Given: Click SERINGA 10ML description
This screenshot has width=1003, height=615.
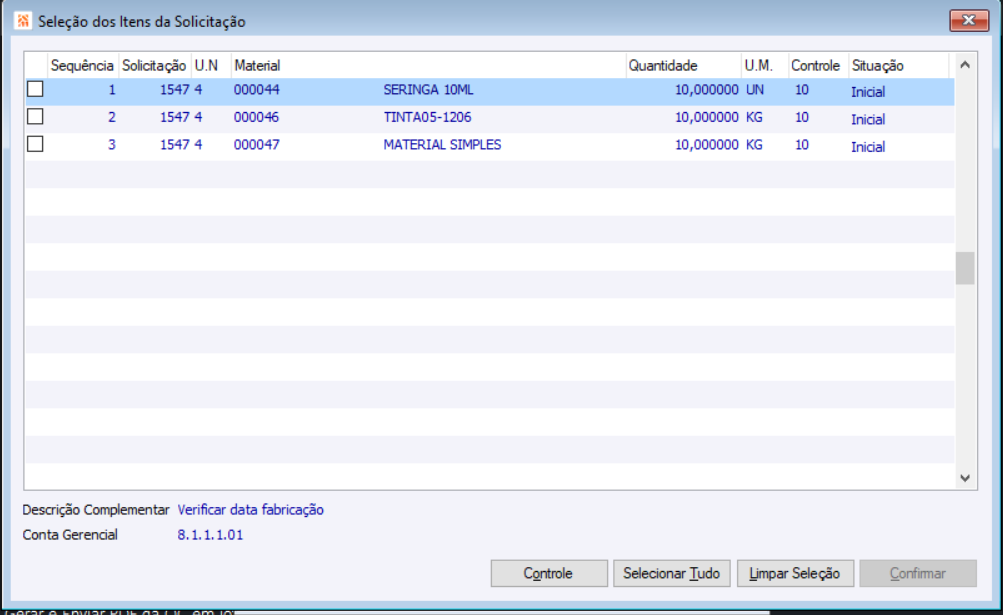Looking at the screenshot, I should point(429,90).
